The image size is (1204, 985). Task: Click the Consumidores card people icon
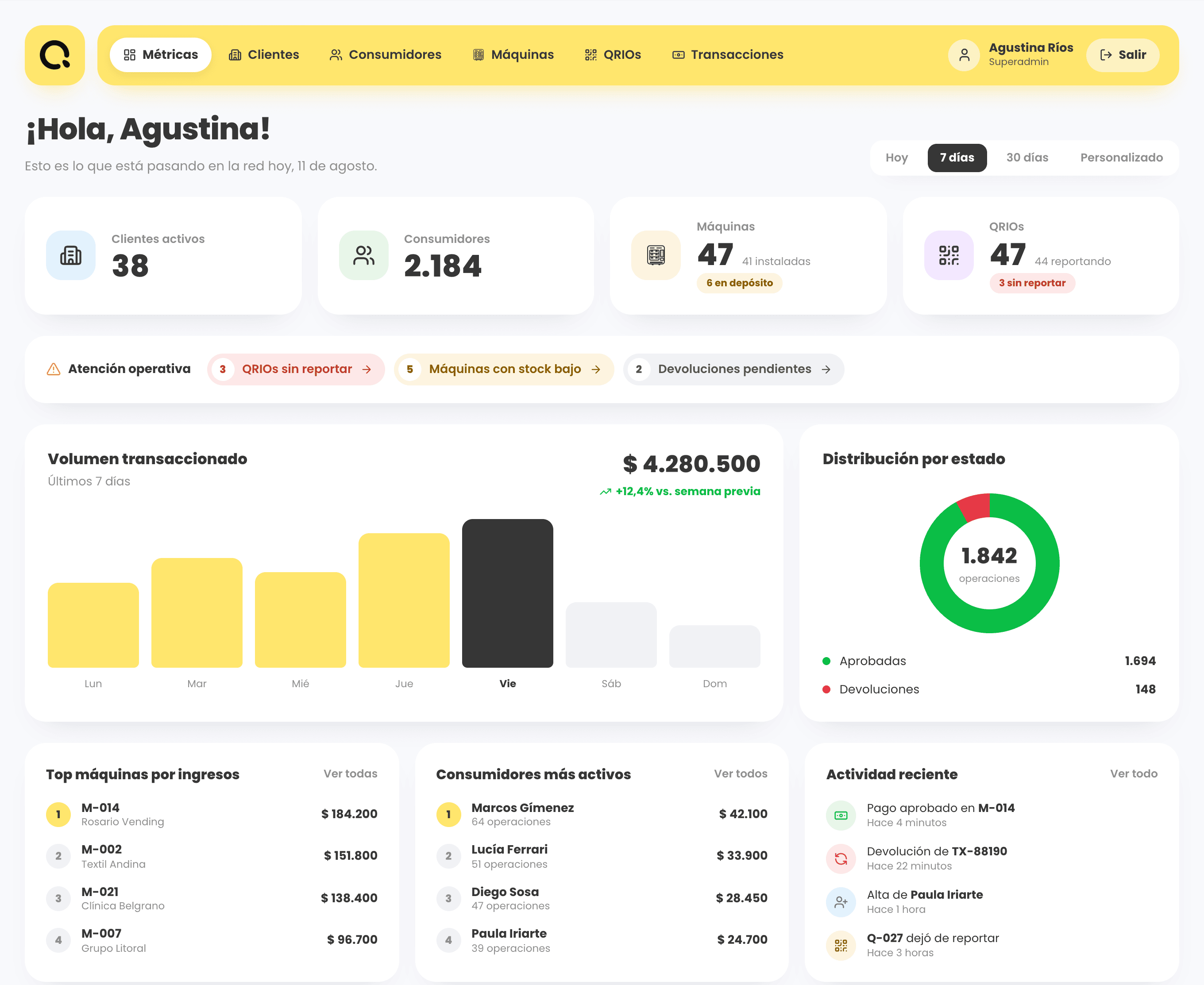[x=363, y=255]
